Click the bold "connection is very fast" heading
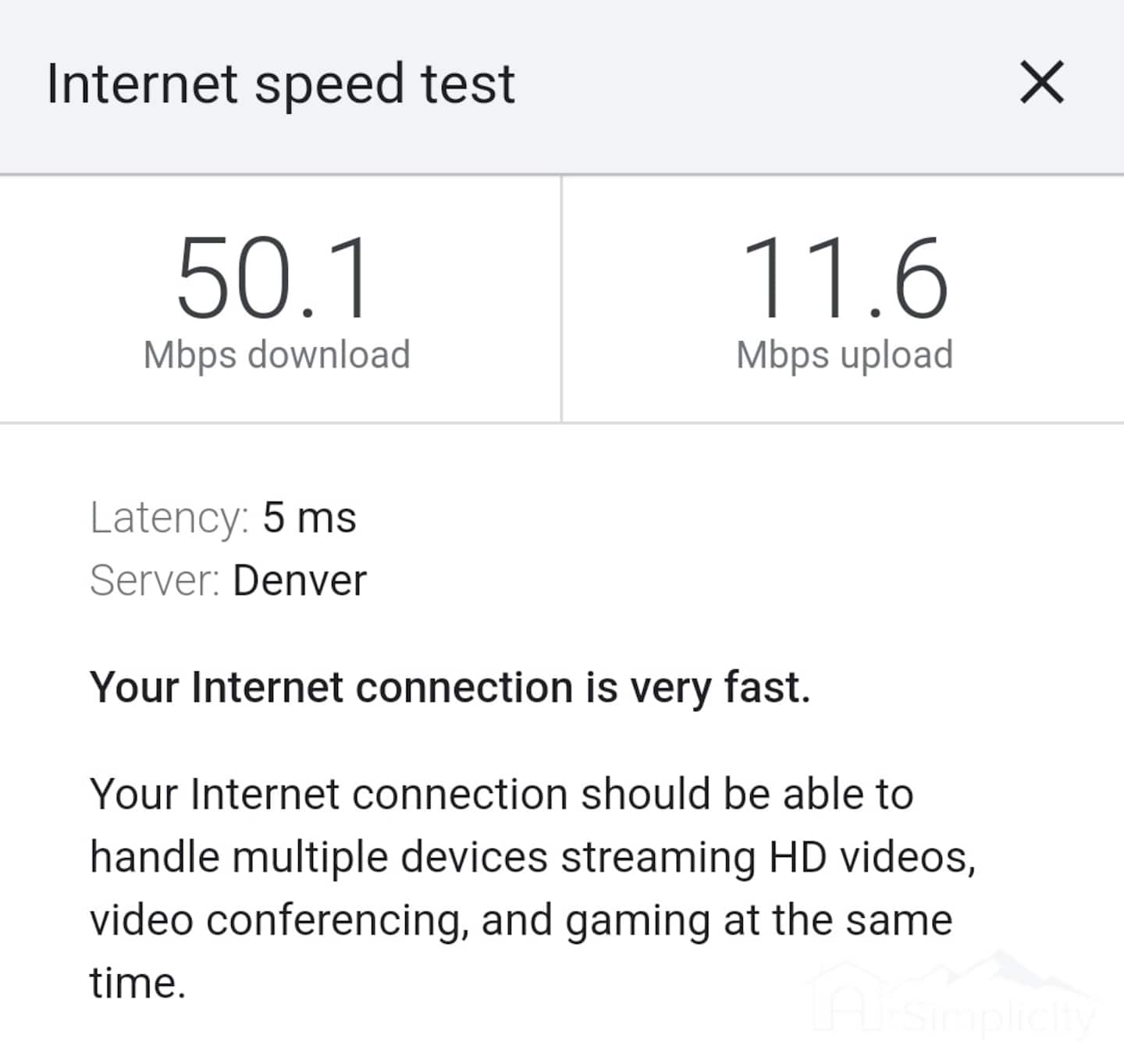 450,688
